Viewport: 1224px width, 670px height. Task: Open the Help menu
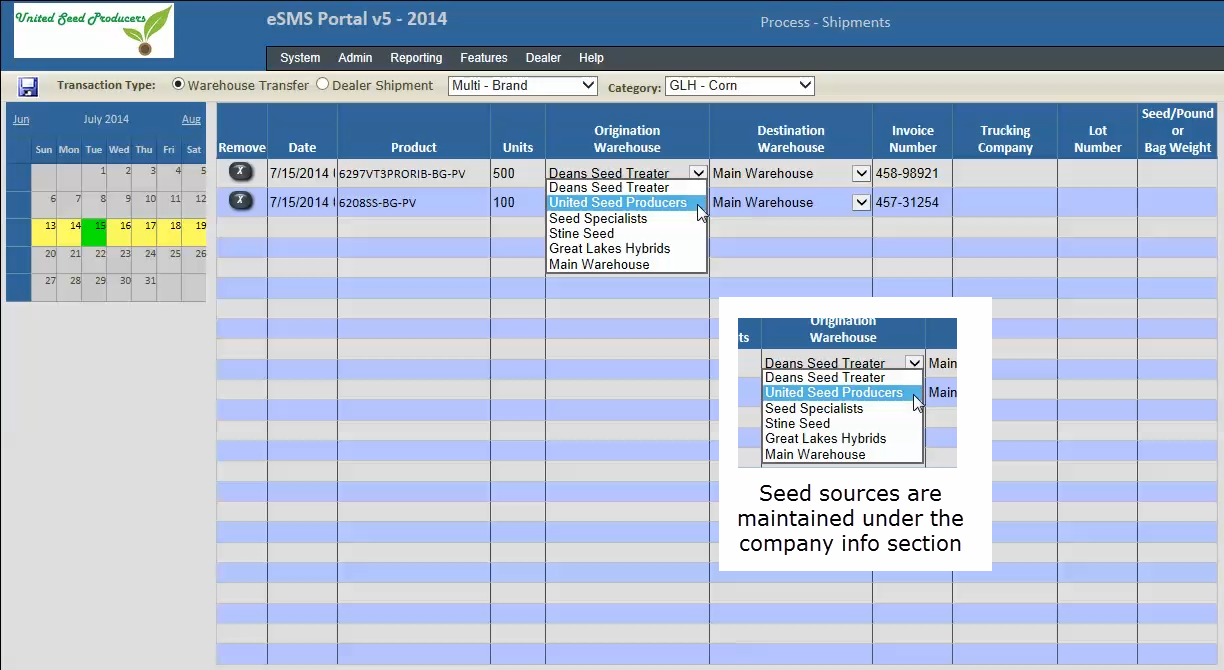tap(591, 58)
